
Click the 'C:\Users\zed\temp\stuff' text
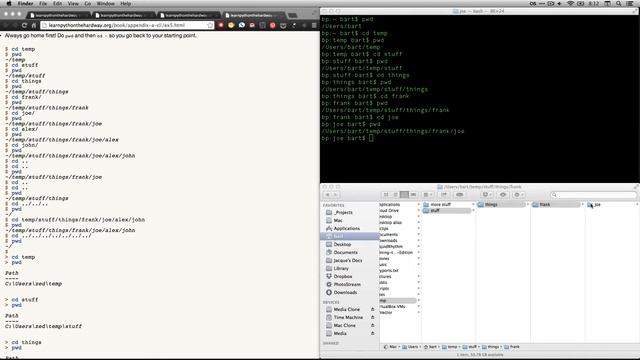43,327
